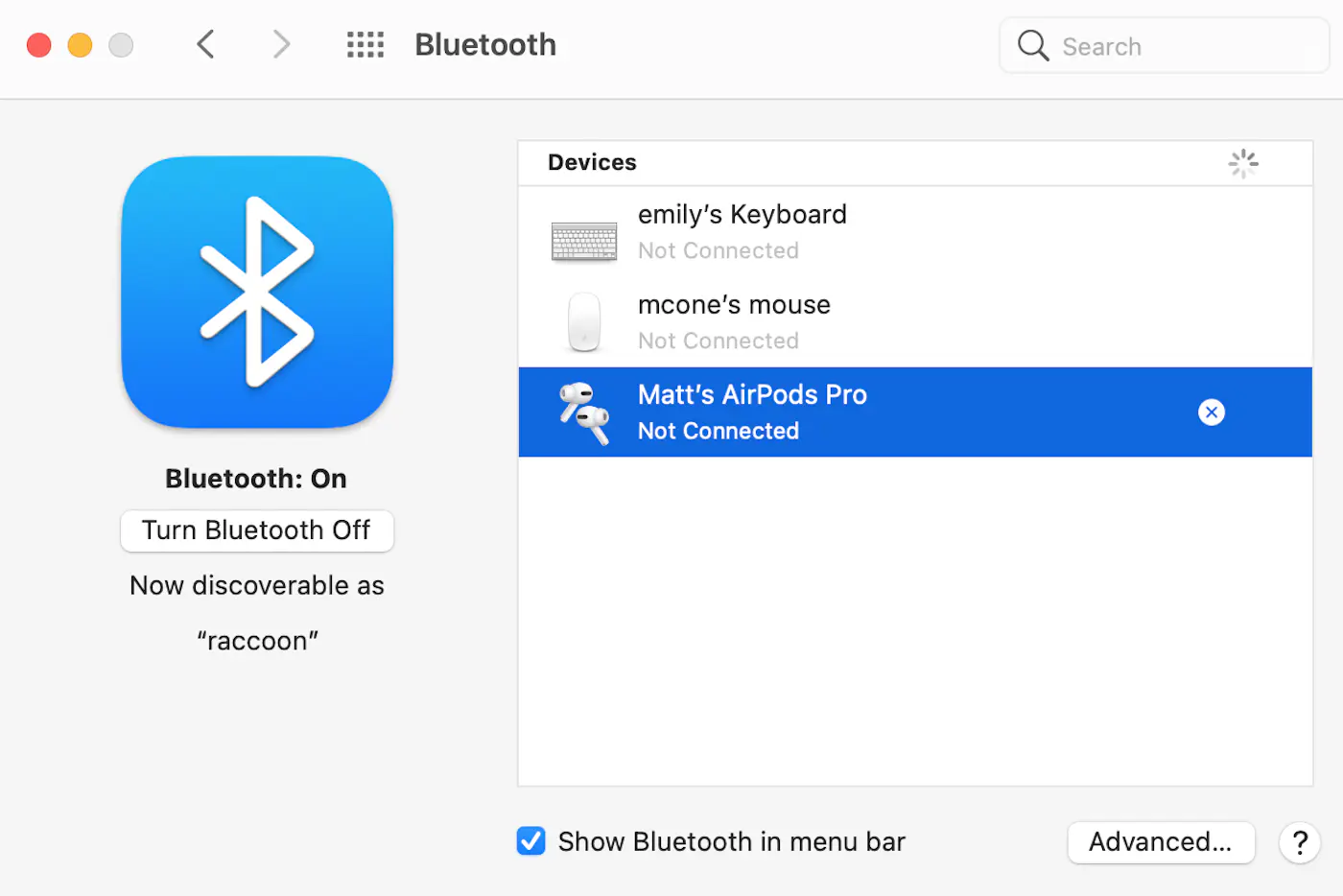The height and width of the screenshot is (896, 1343).
Task: Toggle Bluetooth off with the button
Action: click(x=256, y=530)
